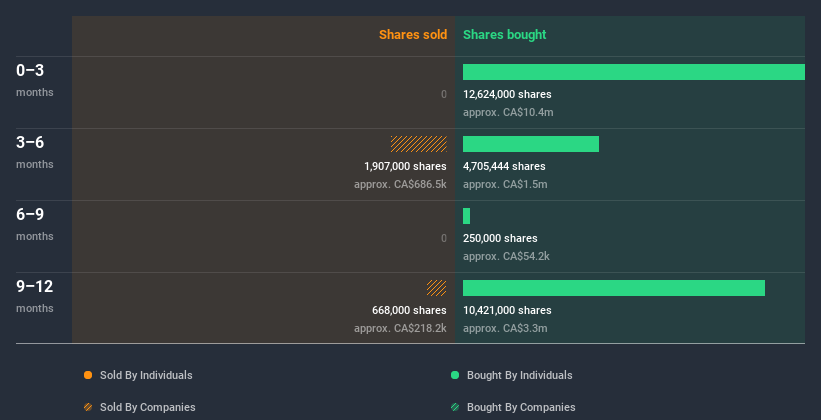Select the 0–3 months row label
Image resolution: width=821 pixels, height=420 pixels.
click(31, 71)
